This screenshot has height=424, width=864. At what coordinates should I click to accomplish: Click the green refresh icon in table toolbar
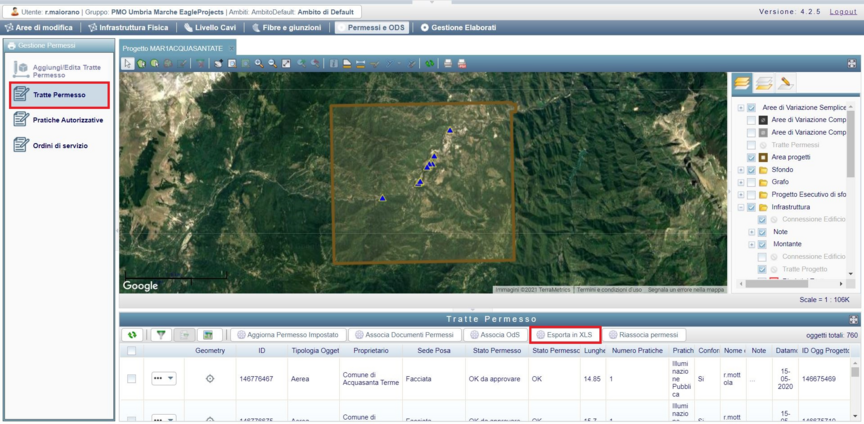[132, 335]
